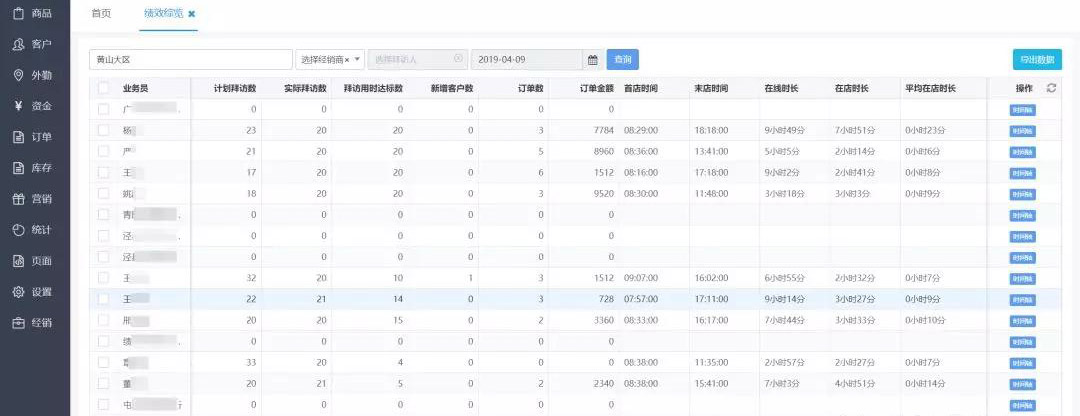
Task: Open the 商品 section in sidebar
Action: point(34,13)
